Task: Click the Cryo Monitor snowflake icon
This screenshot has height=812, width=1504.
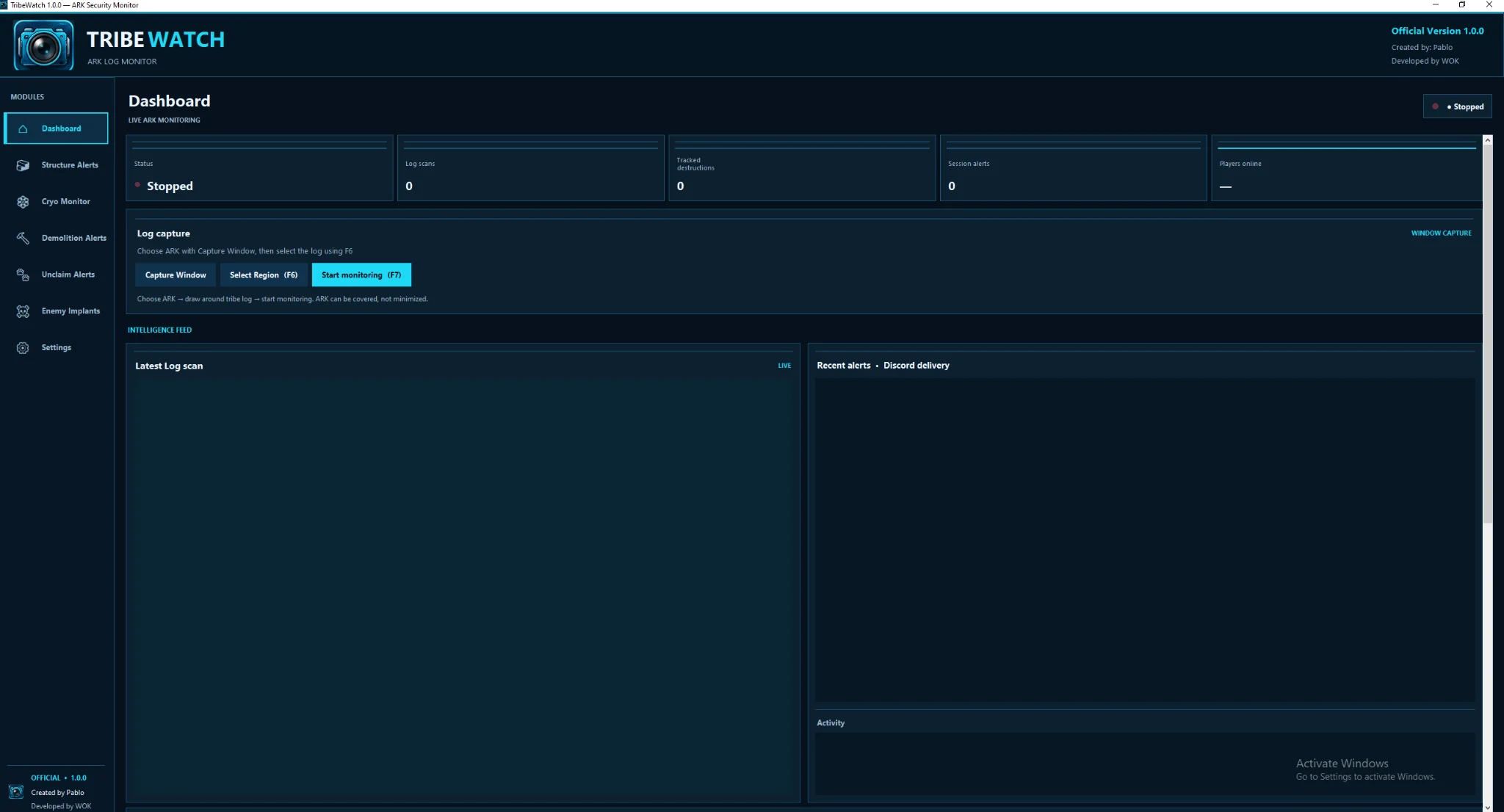Action: pyautogui.click(x=23, y=202)
